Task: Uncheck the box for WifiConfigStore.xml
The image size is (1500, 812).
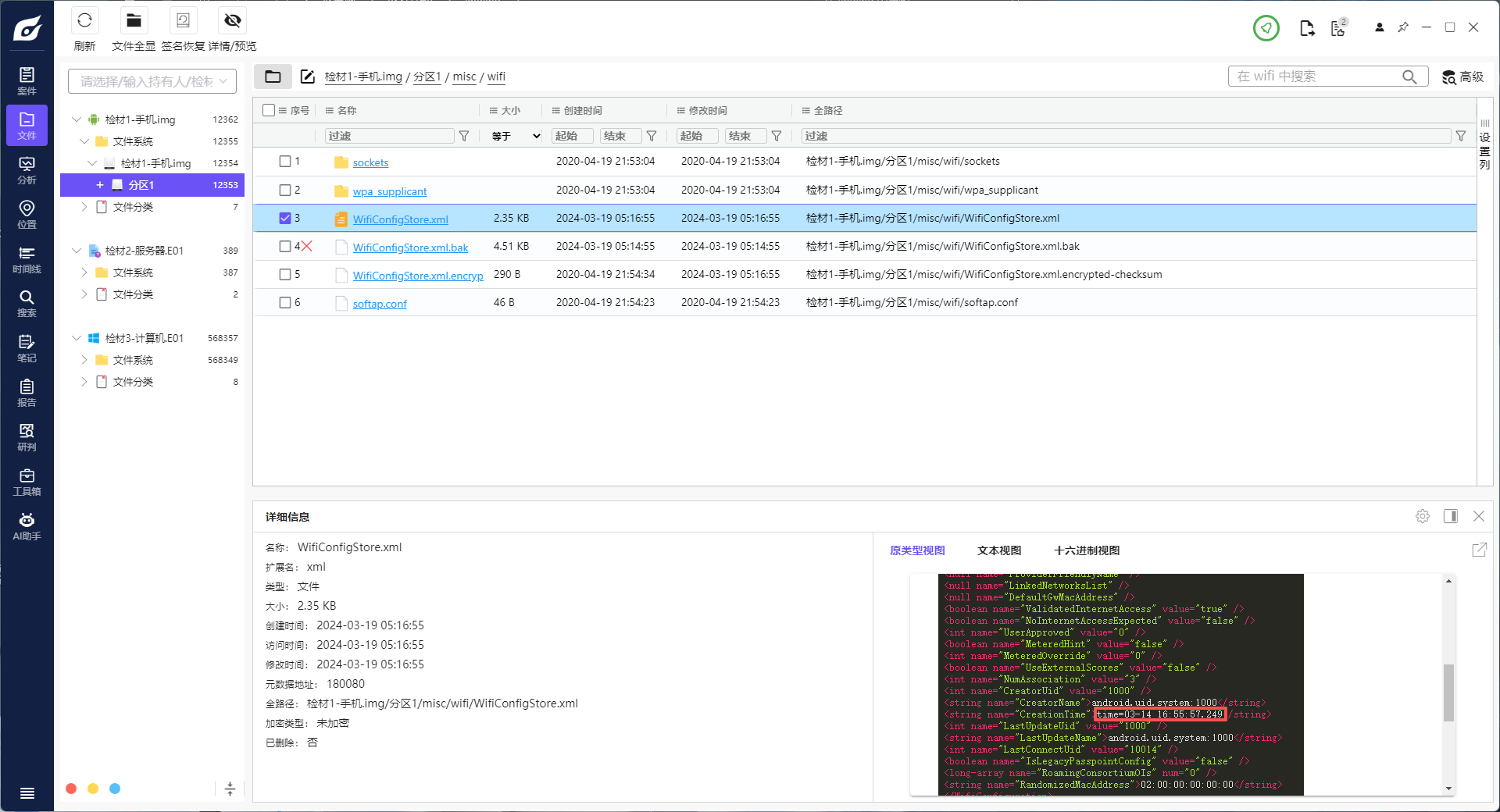Action: (285, 218)
